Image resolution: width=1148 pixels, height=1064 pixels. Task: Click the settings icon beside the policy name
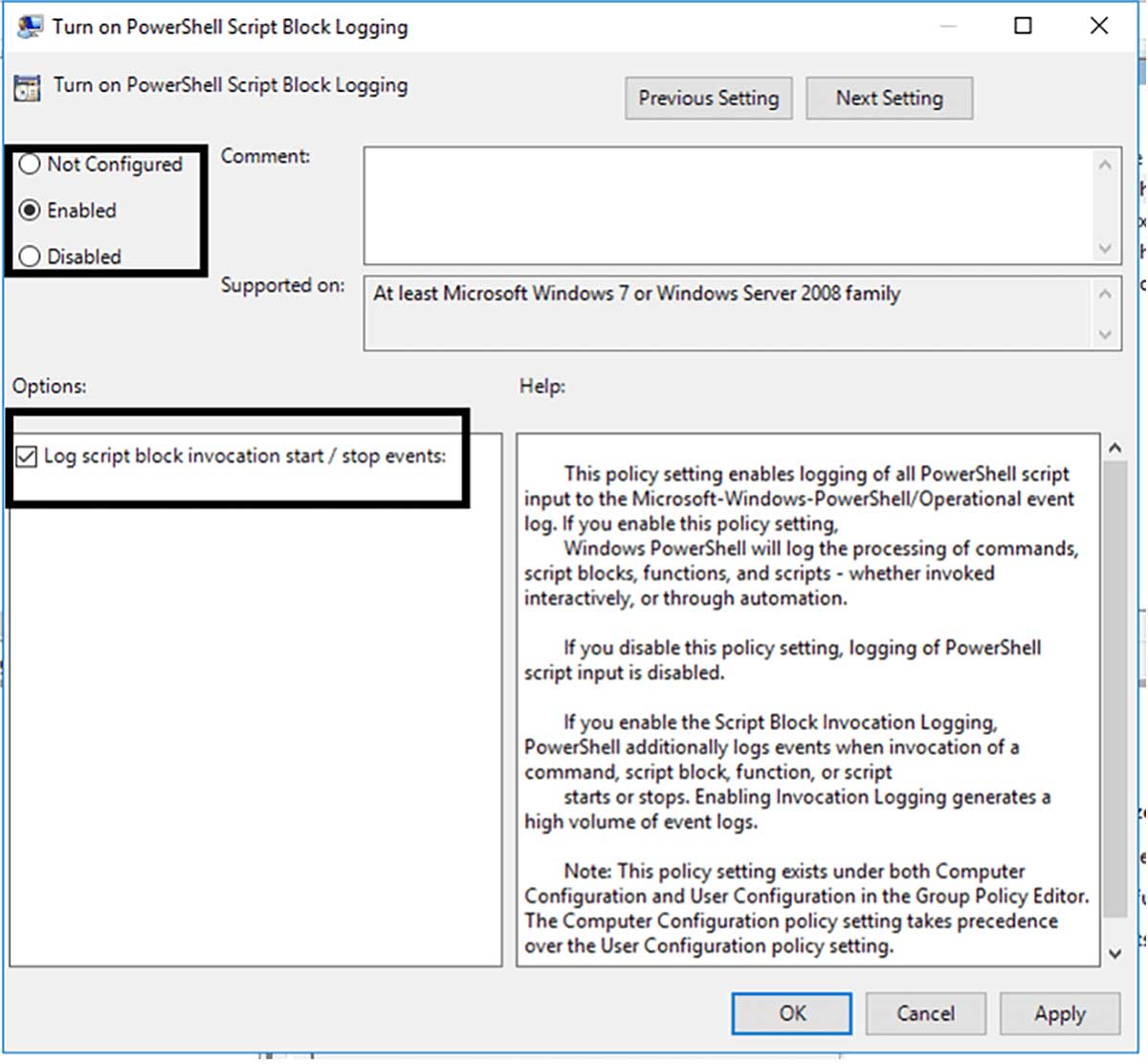coord(26,87)
